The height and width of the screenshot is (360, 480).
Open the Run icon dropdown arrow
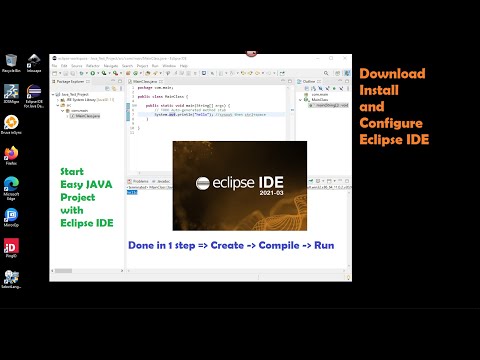(98, 73)
